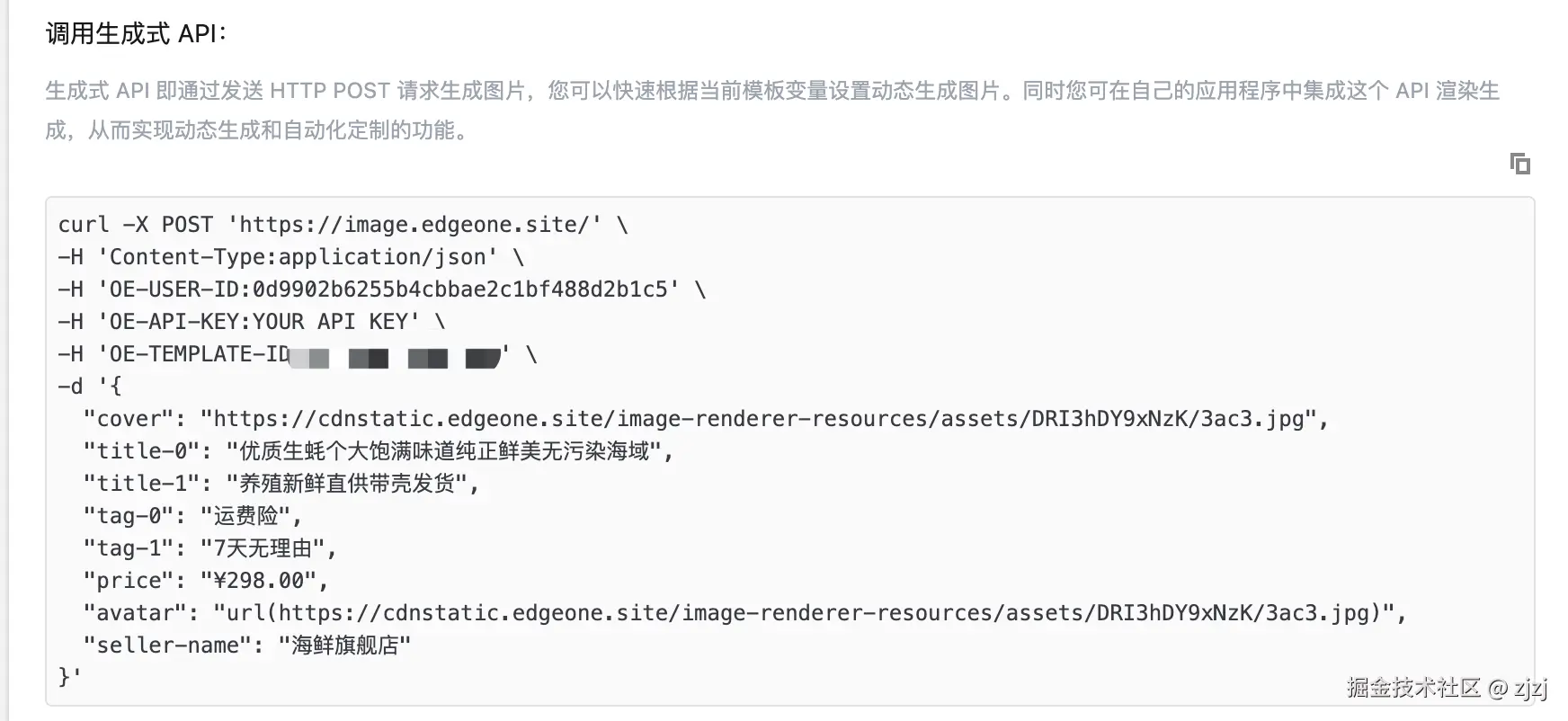1568x721 pixels.
Task: Click the 生成式 API description paragraph
Action: [x=771, y=110]
